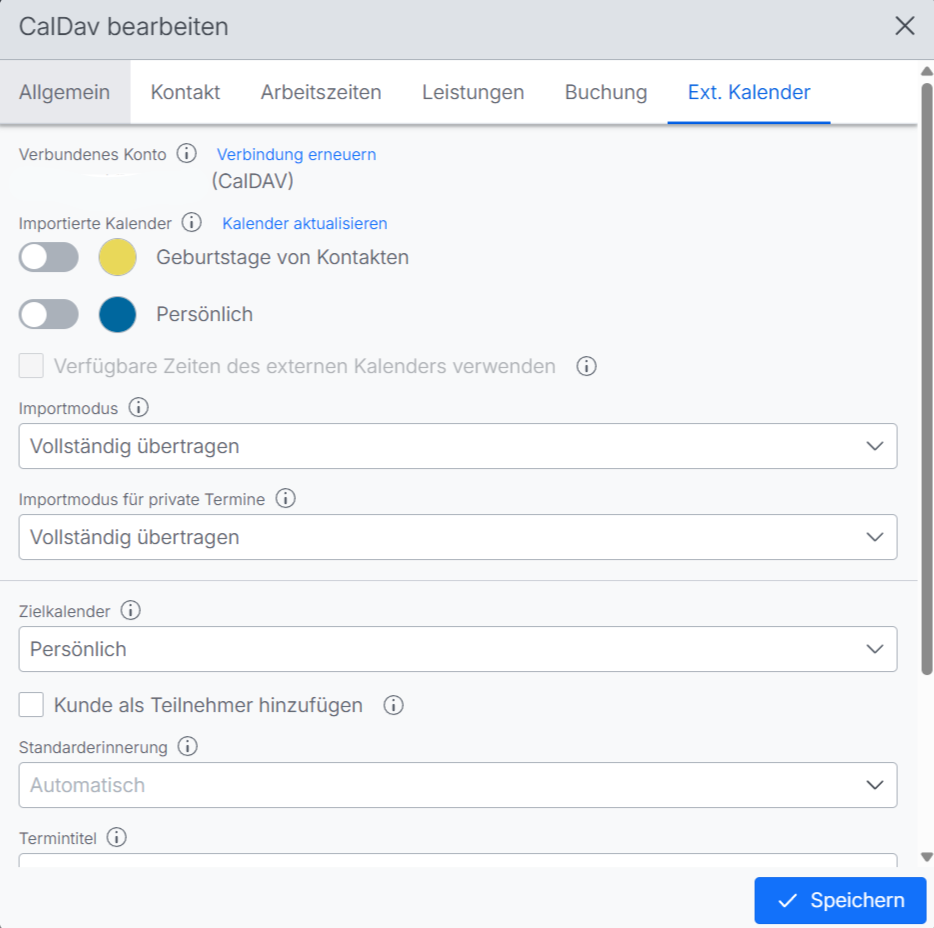This screenshot has height=928, width=934.
Task: Check Kunde als Teilnehmer hinzufügen
Action: (31, 705)
